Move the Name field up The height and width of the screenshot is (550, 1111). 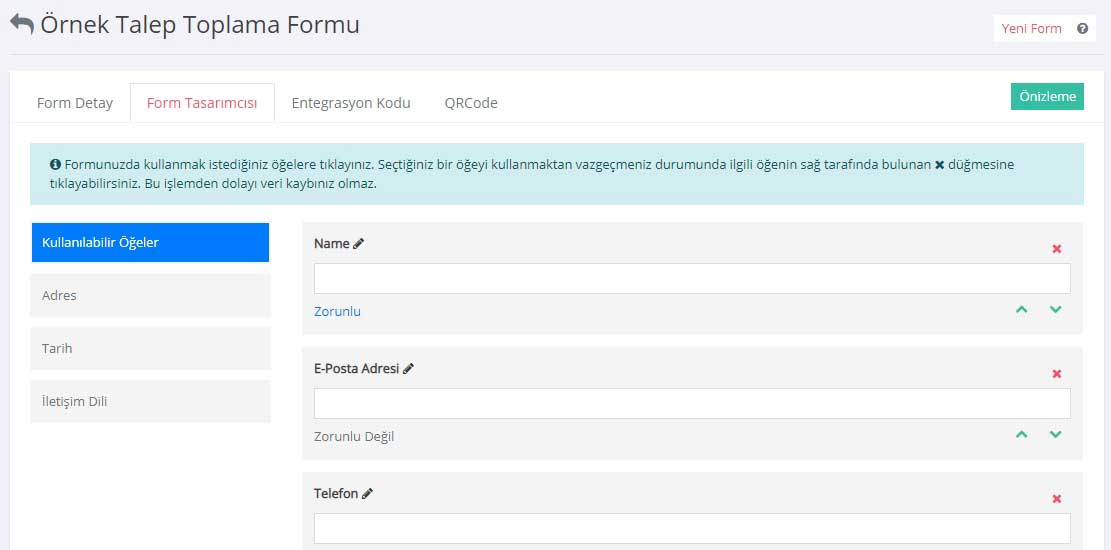1021,309
